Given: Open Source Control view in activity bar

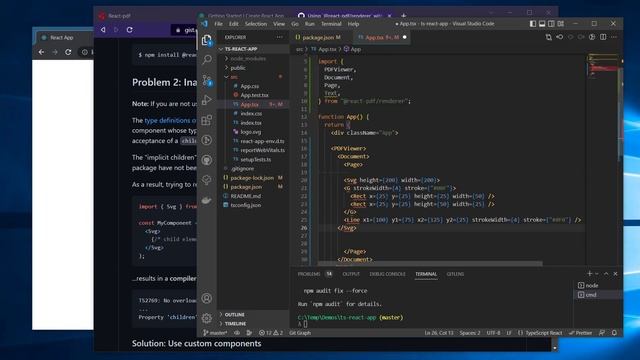Looking at the screenshot, I should point(207,80).
